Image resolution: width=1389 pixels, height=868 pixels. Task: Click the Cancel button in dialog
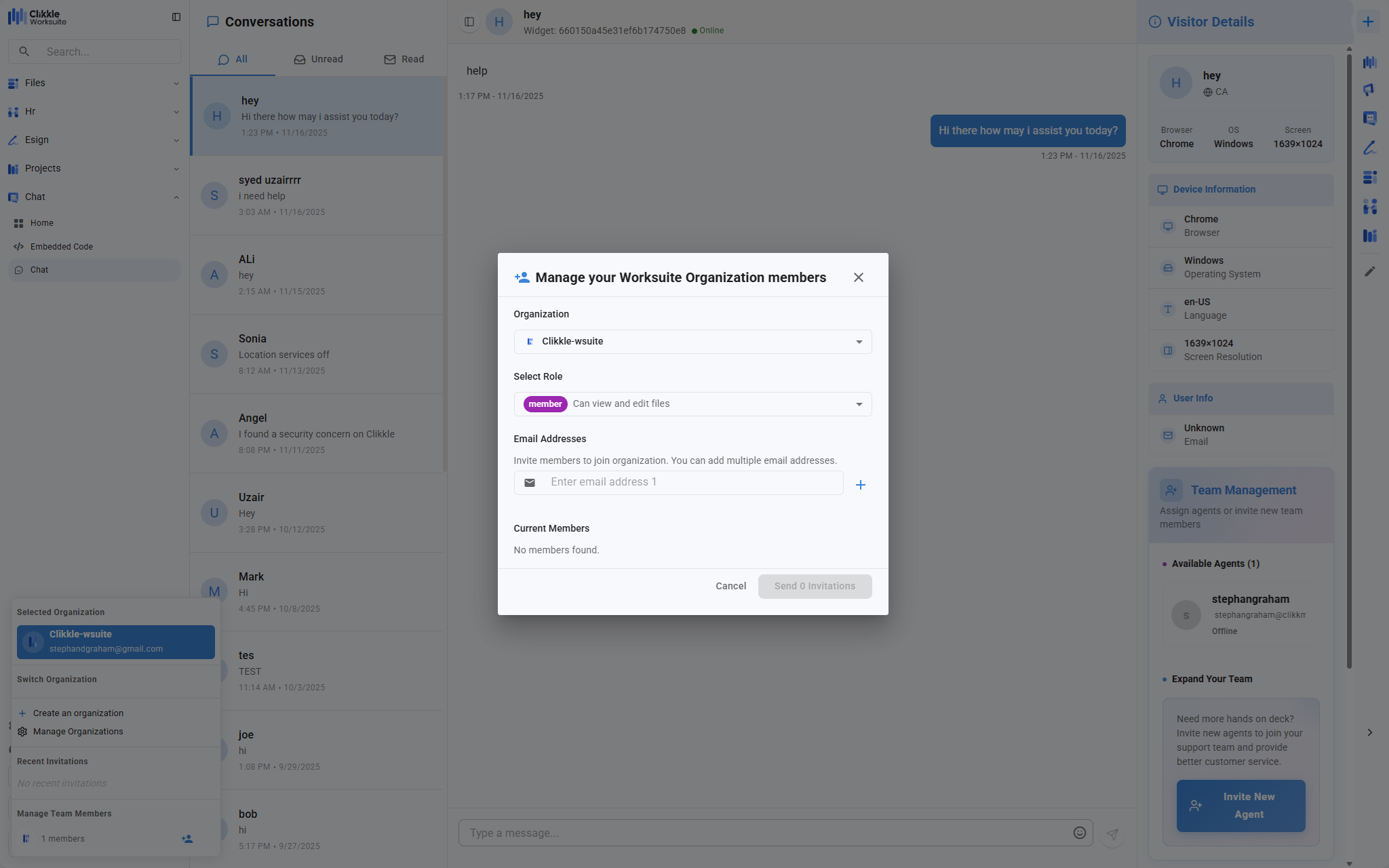pos(730,586)
